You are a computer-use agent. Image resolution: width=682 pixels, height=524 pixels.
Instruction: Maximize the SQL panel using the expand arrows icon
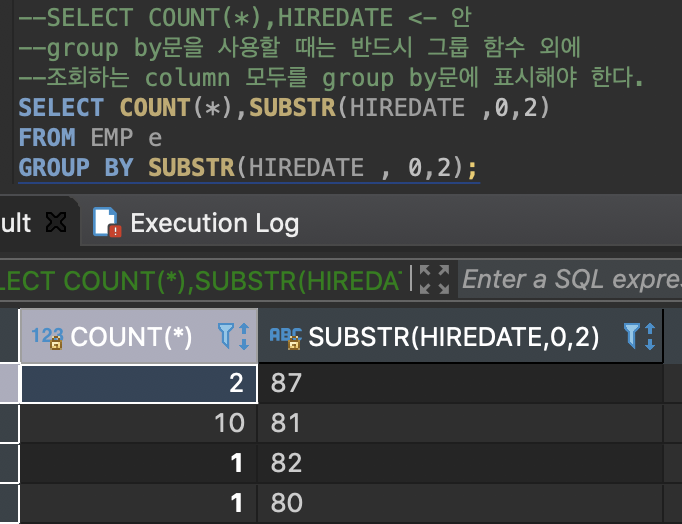click(434, 279)
